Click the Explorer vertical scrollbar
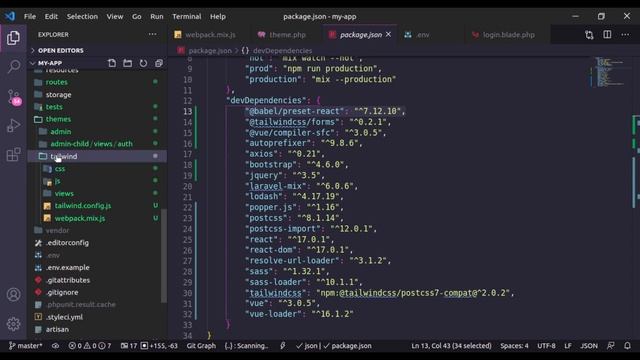The width and height of the screenshot is (640, 360). [164, 256]
